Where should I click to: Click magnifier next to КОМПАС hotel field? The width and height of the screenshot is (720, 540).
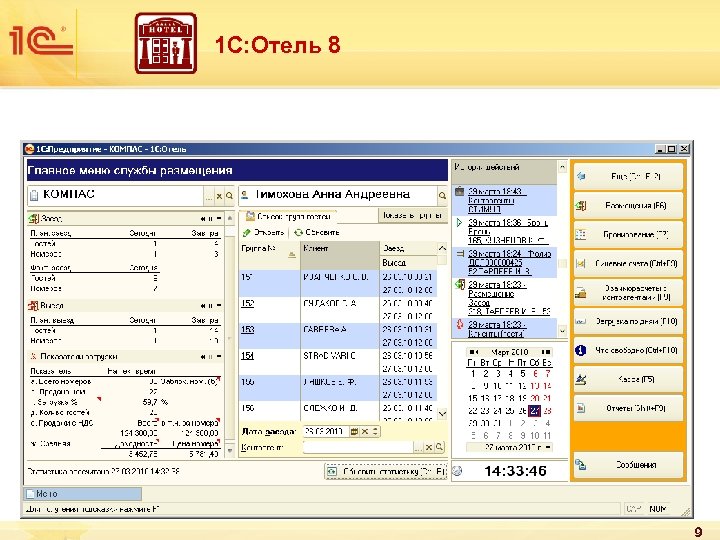229,197
